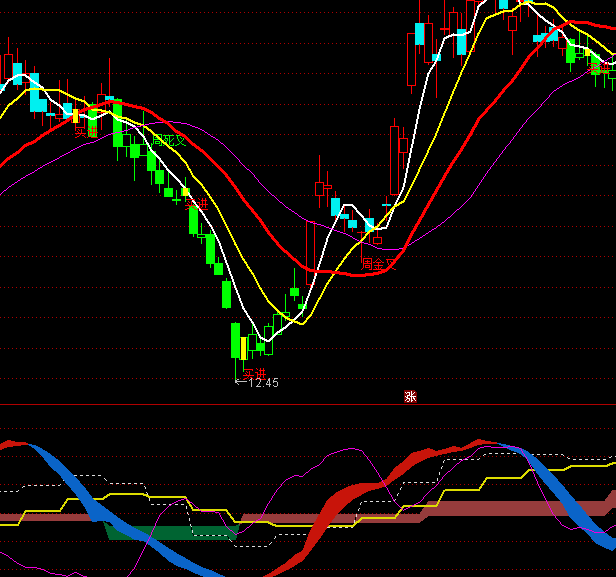Click the green shaded band in indicator panel
This screenshot has height=577, width=616.
(x=170, y=532)
